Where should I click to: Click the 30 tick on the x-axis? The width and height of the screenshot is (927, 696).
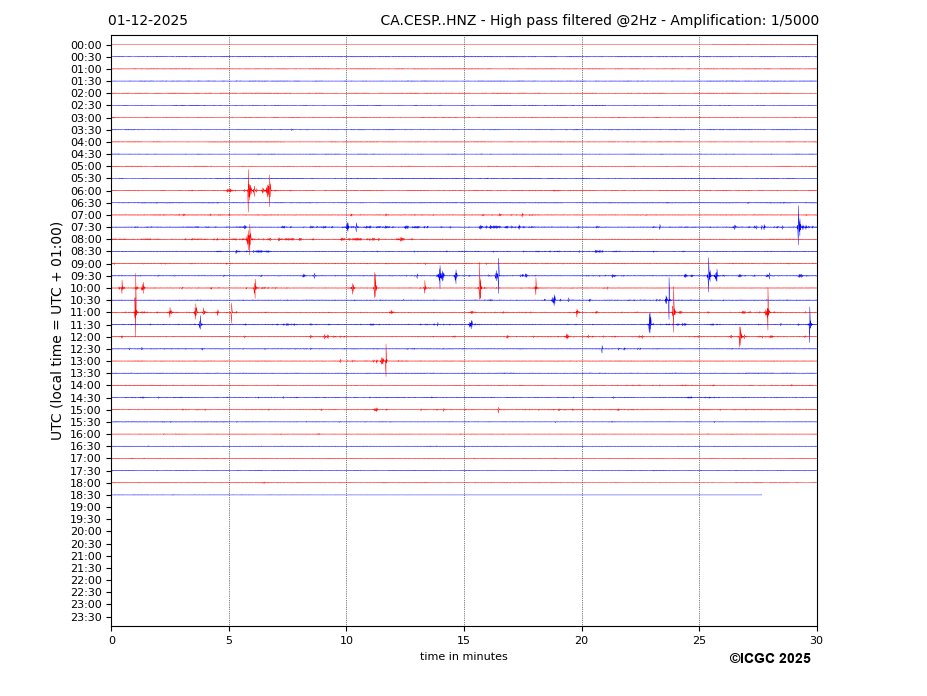[816, 640]
